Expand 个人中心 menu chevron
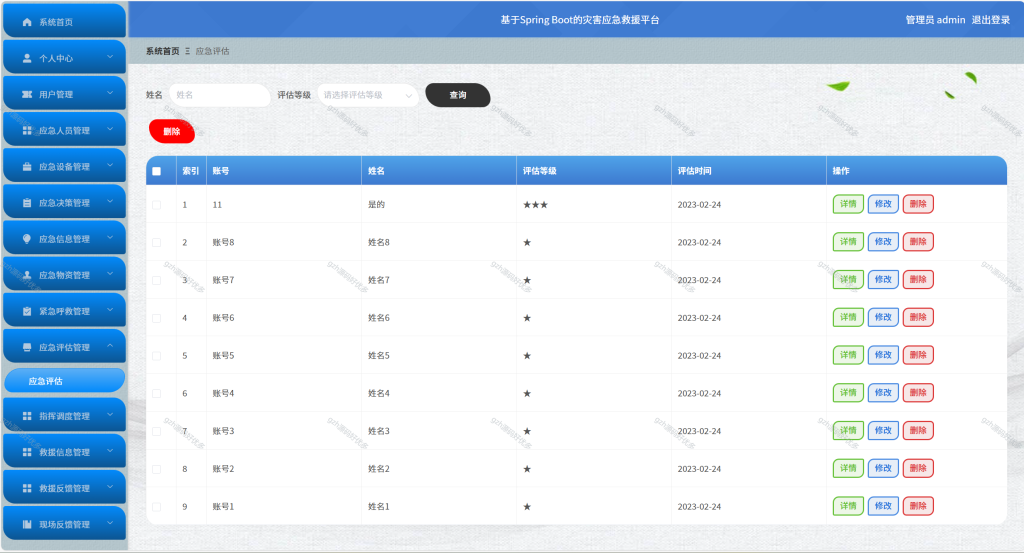 tap(110, 57)
